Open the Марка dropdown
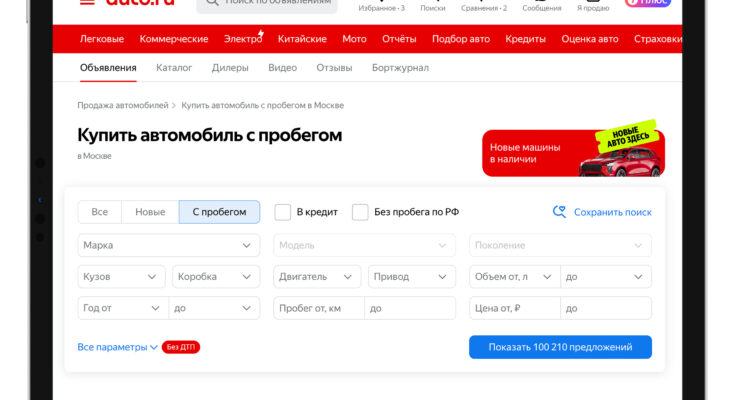735x400 pixels. [169, 245]
